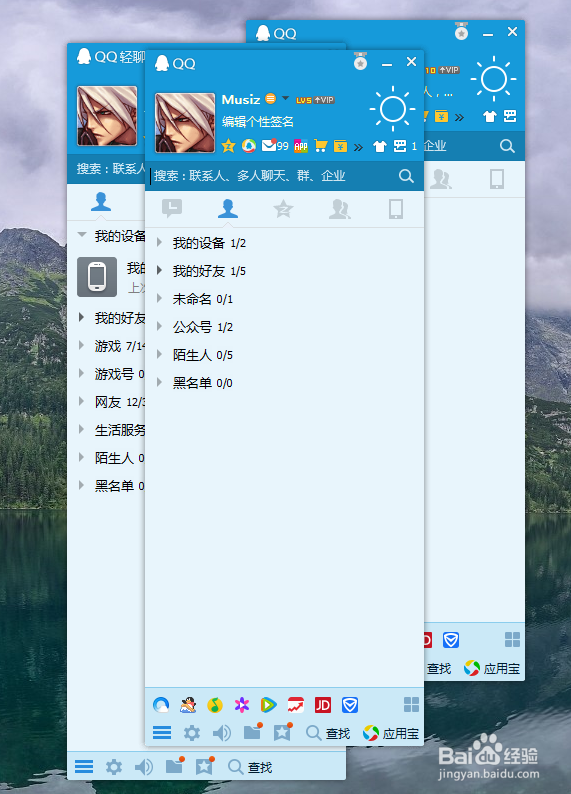Open app manager grid icon in front window
The height and width of the screenshot is (794, 571).
(x=411, y=704)
